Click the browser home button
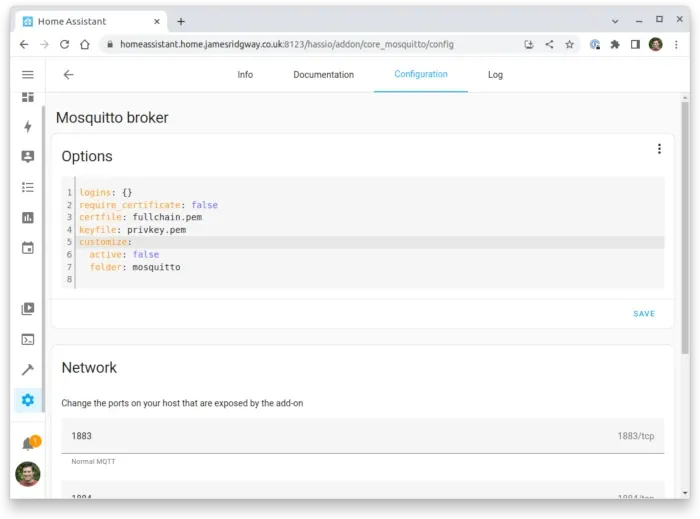 point(85,44)
